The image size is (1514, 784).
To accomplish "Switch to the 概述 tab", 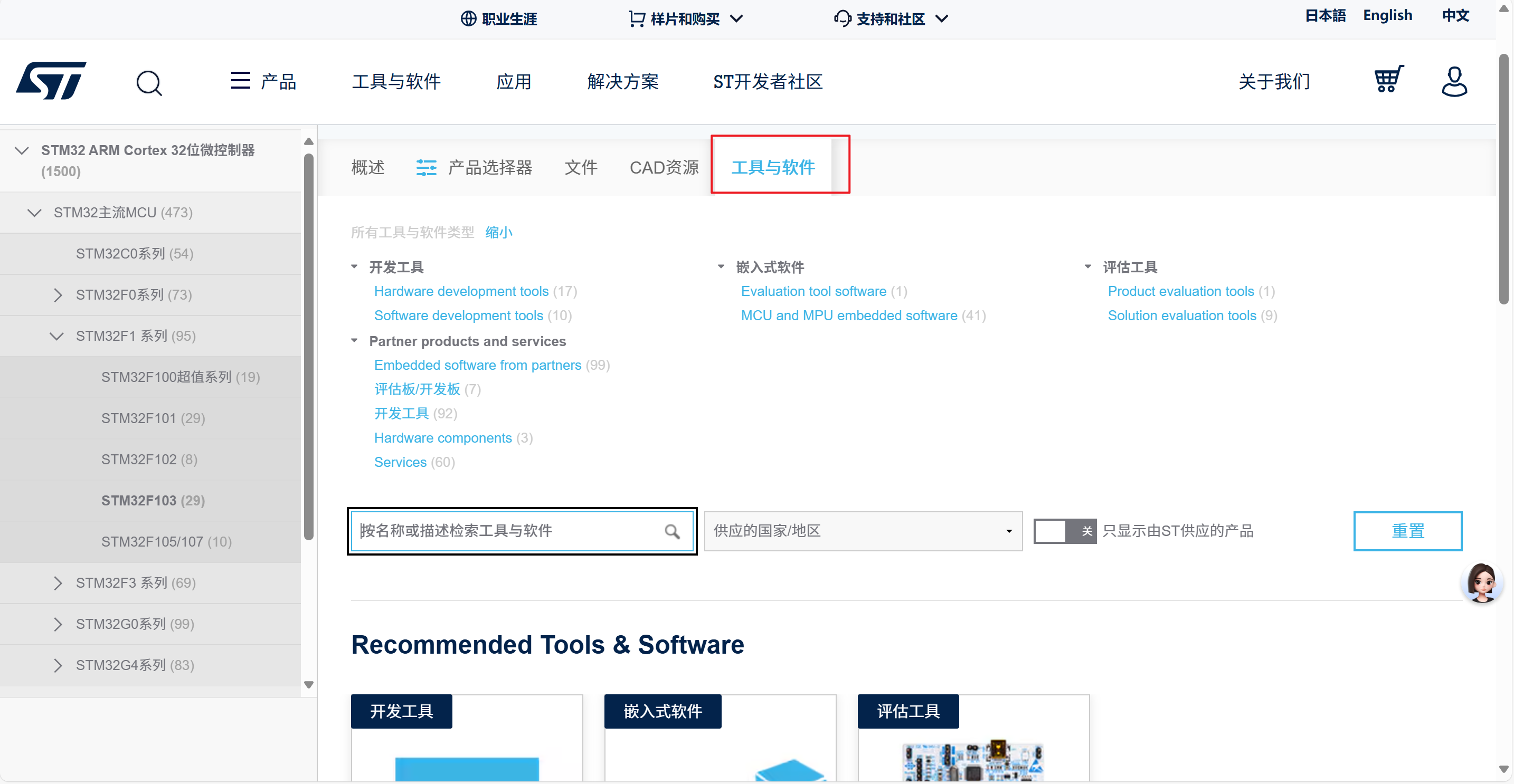I will pyautogui.click(x=368, y=167).
